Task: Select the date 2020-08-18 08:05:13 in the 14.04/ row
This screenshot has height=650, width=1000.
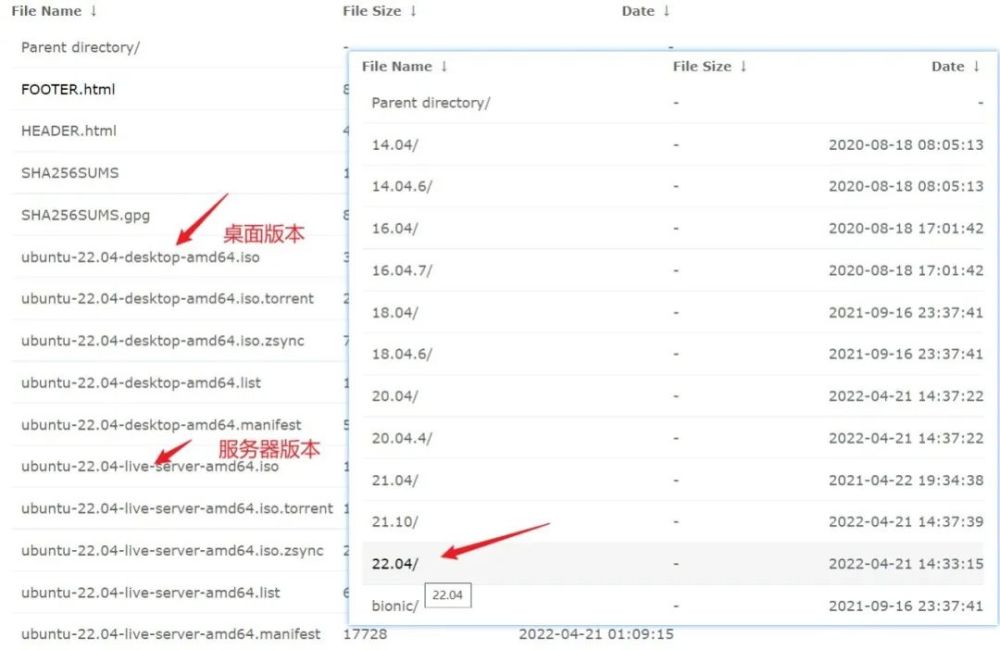Action: [x=906, y=145]
